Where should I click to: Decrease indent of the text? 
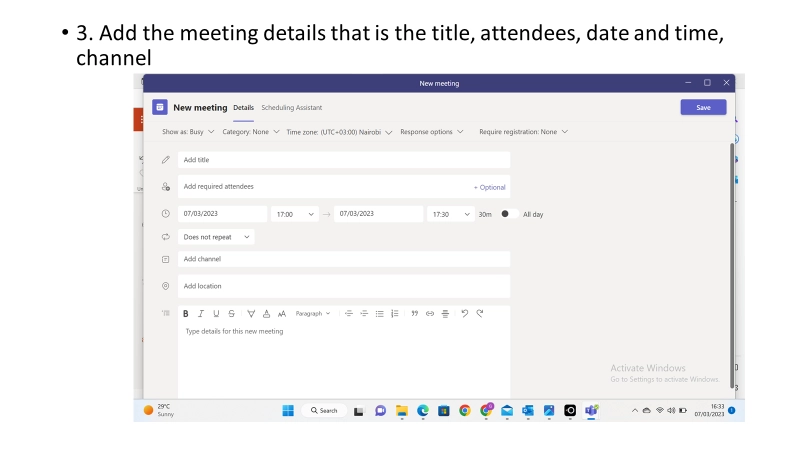tap(348, 314)
